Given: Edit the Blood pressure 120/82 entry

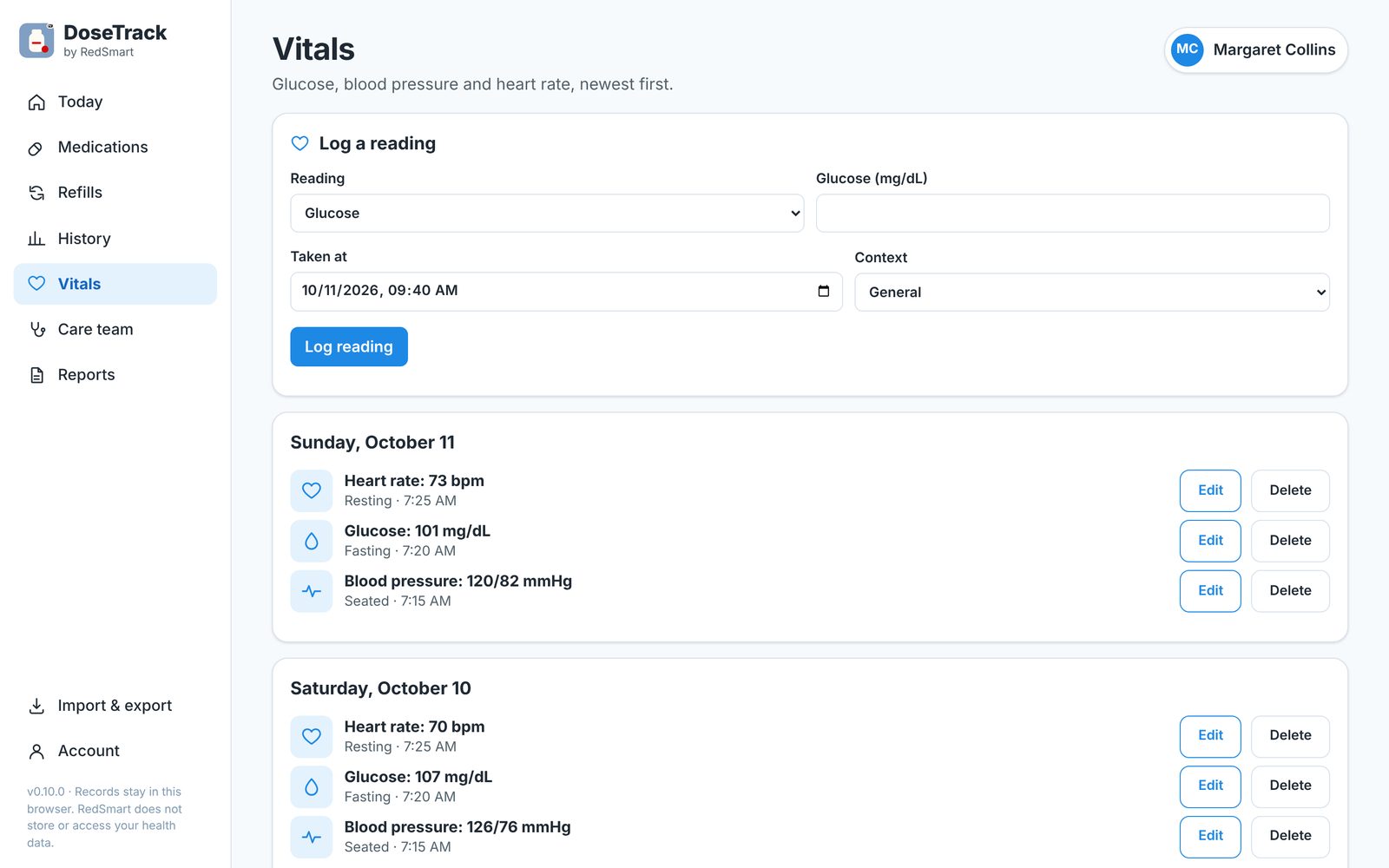Looking at the screenshot, I should click(x=1210, y=591).
